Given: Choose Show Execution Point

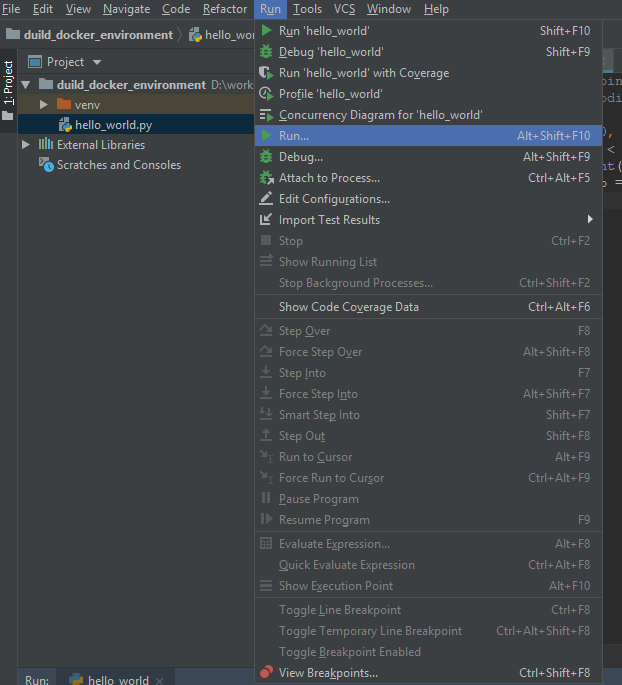Looking at the screenshot, I should (x=428, y=585).
